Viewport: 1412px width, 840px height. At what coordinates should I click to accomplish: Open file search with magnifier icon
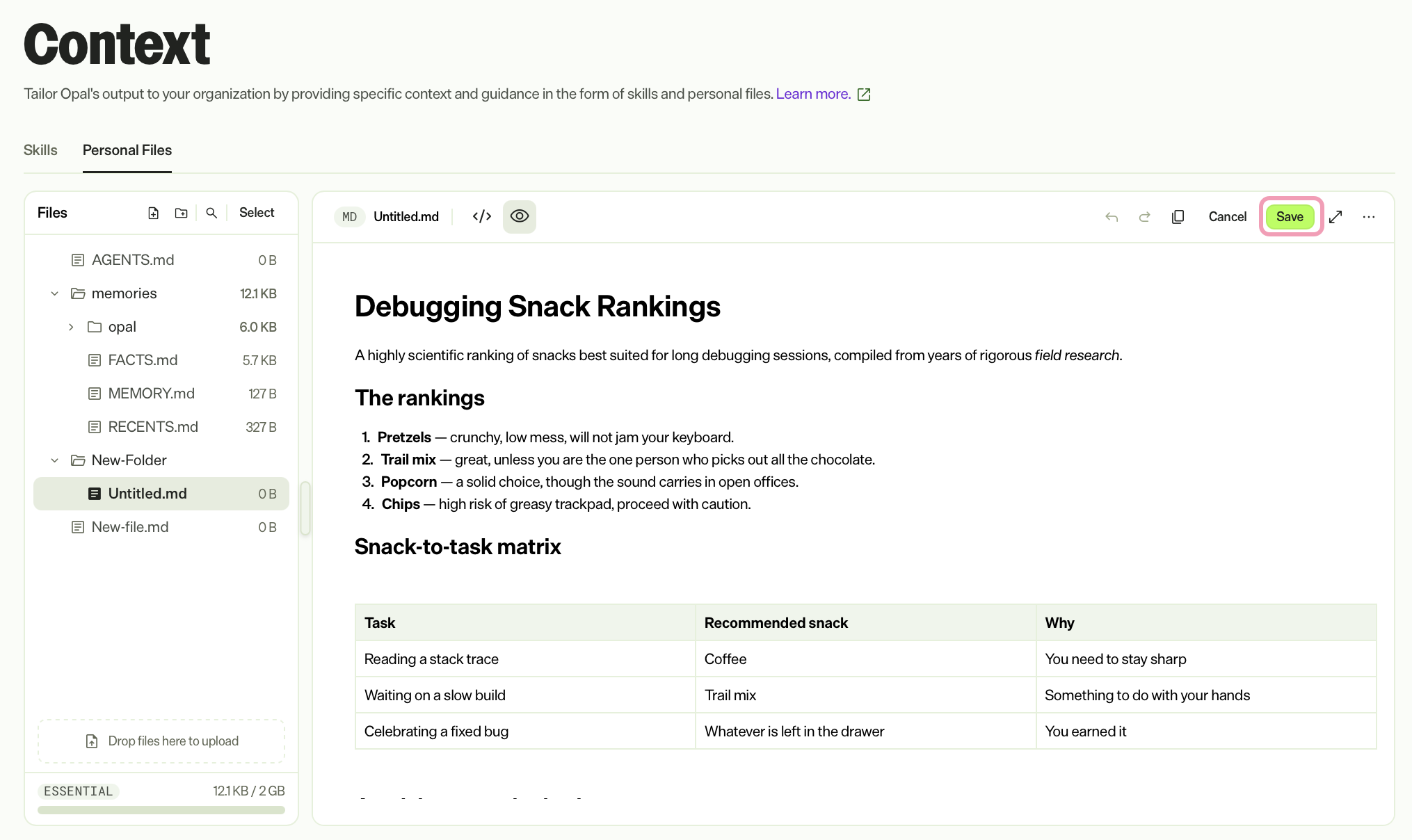pyautogui.click(x=211, y=213)
